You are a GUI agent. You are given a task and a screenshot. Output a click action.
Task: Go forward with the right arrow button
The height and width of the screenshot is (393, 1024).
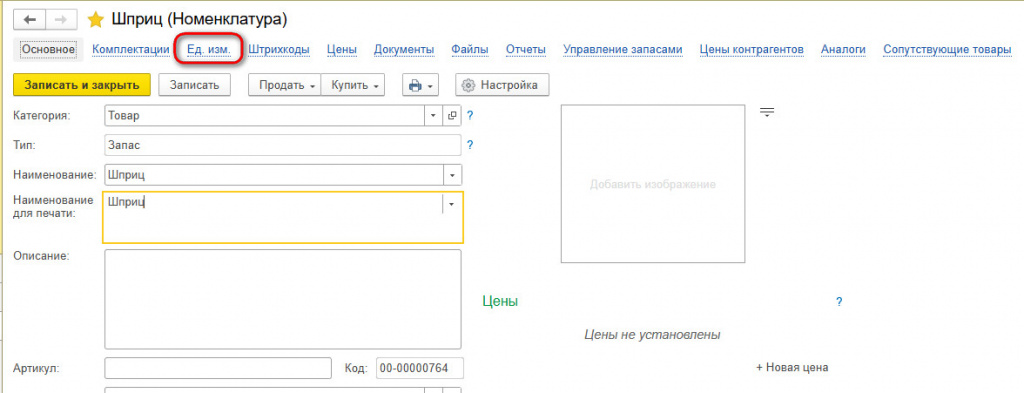pos(61,20)
